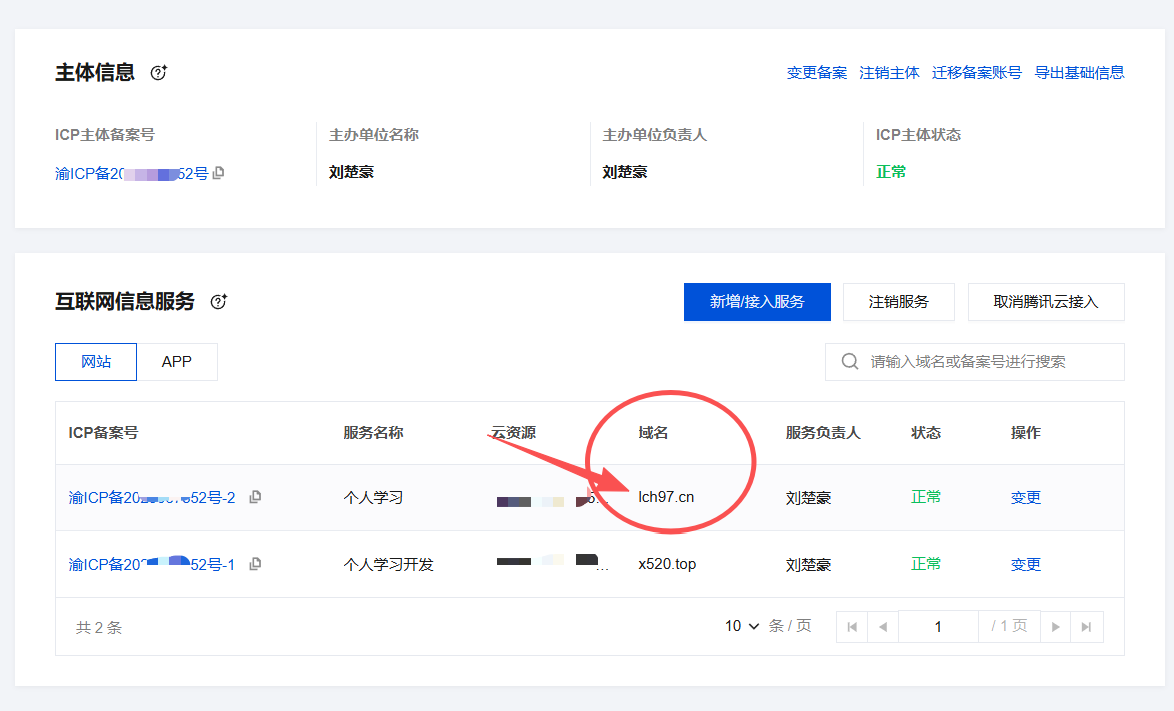
Task: Jump to last page pagination icon
Action: 1086,627
